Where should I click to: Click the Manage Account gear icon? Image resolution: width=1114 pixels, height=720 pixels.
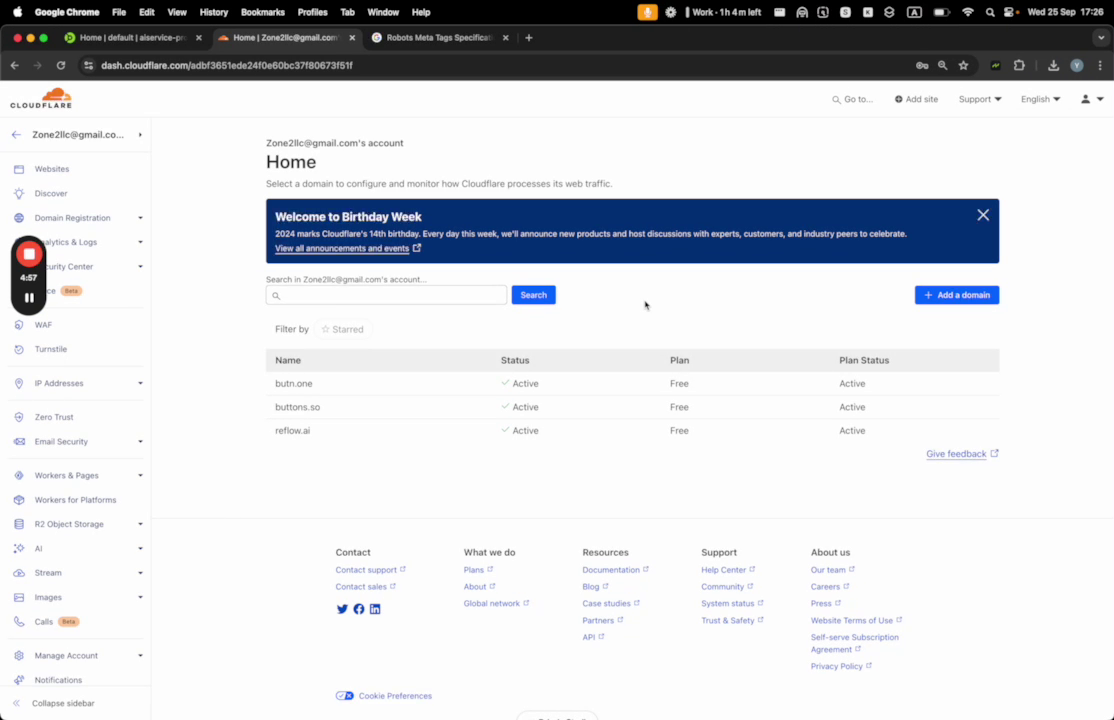(19, 655)
